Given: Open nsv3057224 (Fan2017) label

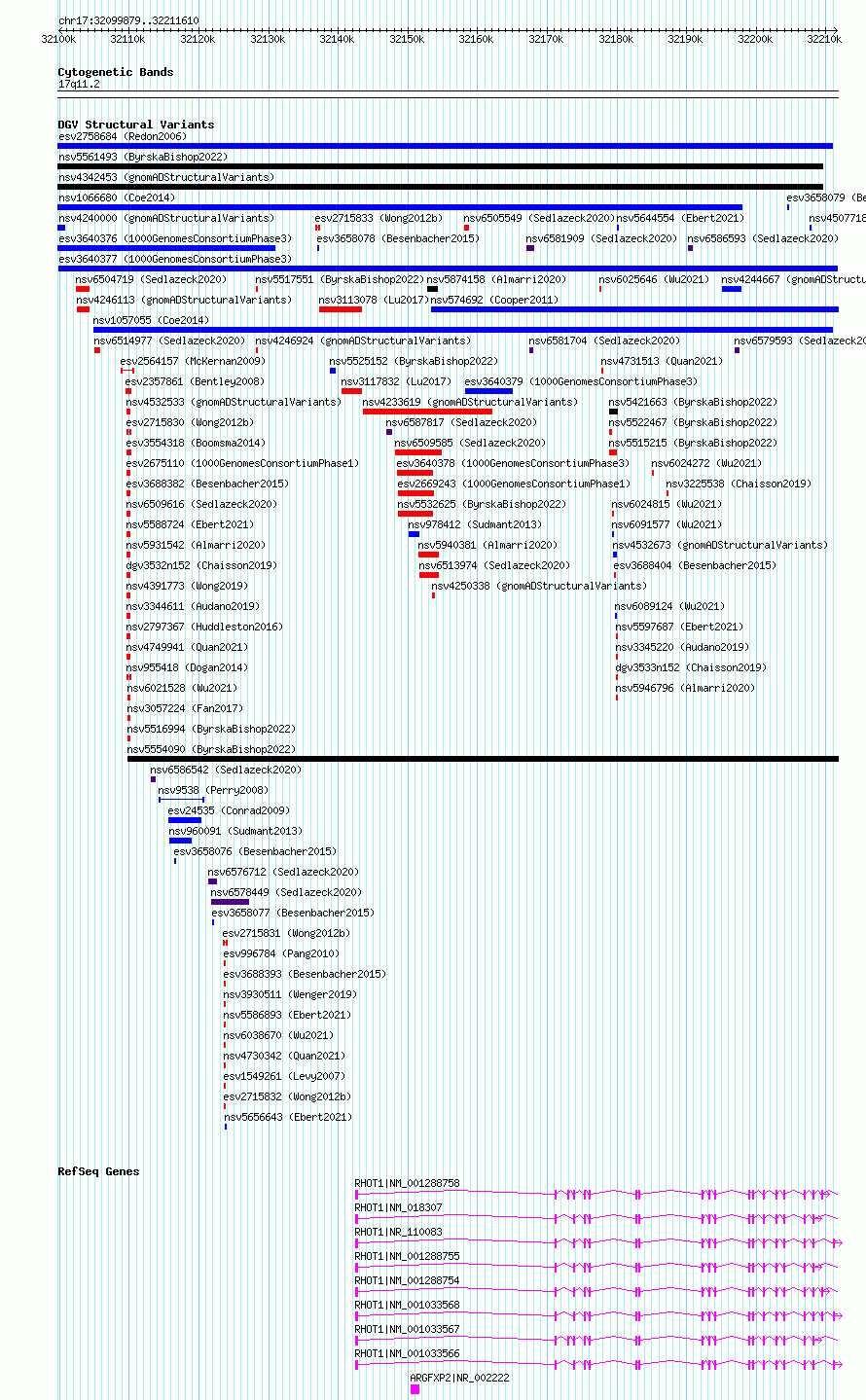Looking at the screenshot, I should [185, 708].
